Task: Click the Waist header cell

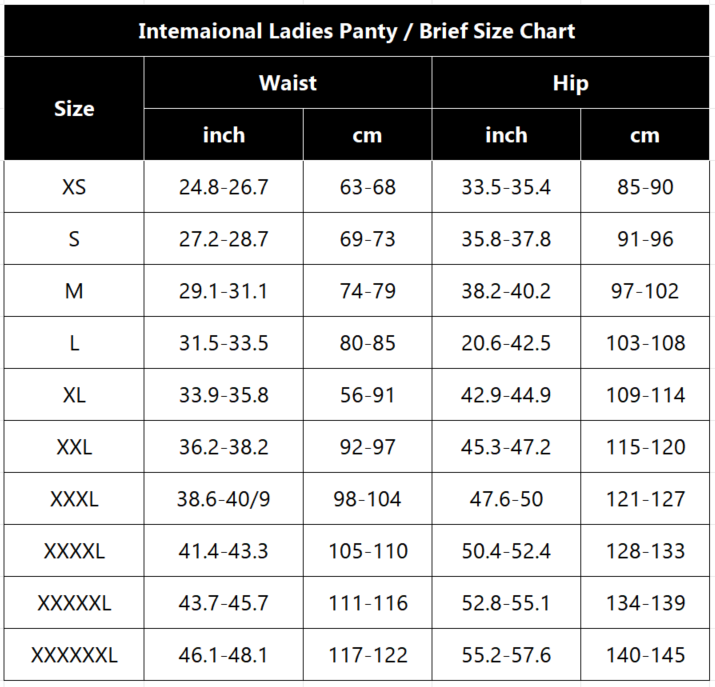Action: 288,83
